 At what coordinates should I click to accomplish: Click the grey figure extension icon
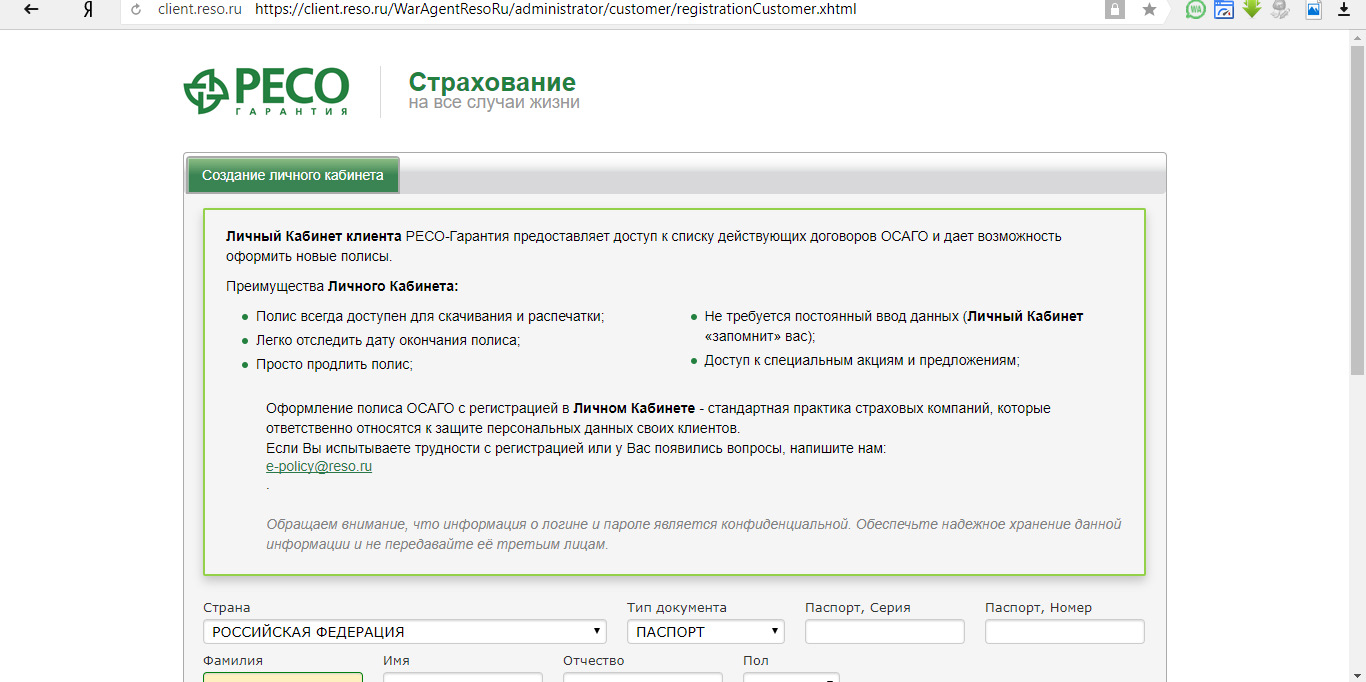click(x=1280, y=10)
